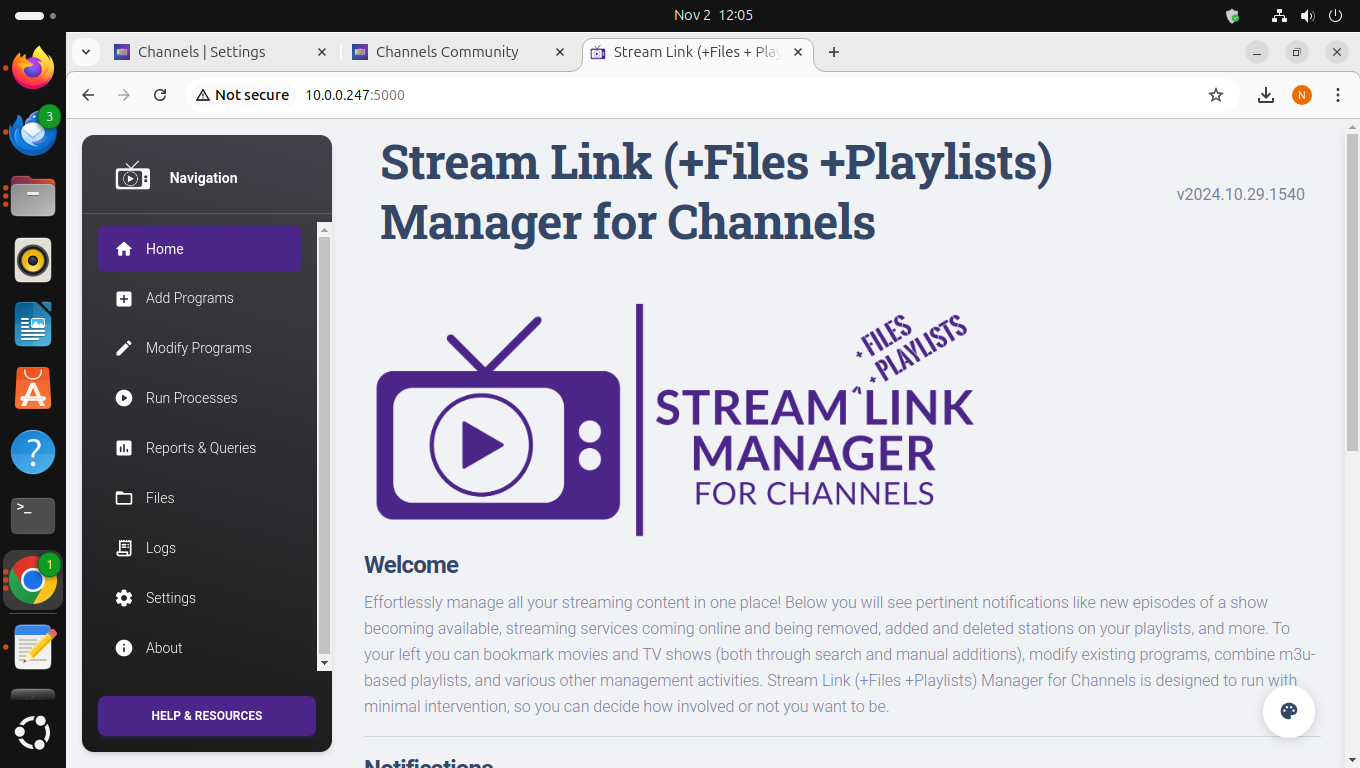Click the browser address bar URL

pyautogui.click(x=355, y=95)
